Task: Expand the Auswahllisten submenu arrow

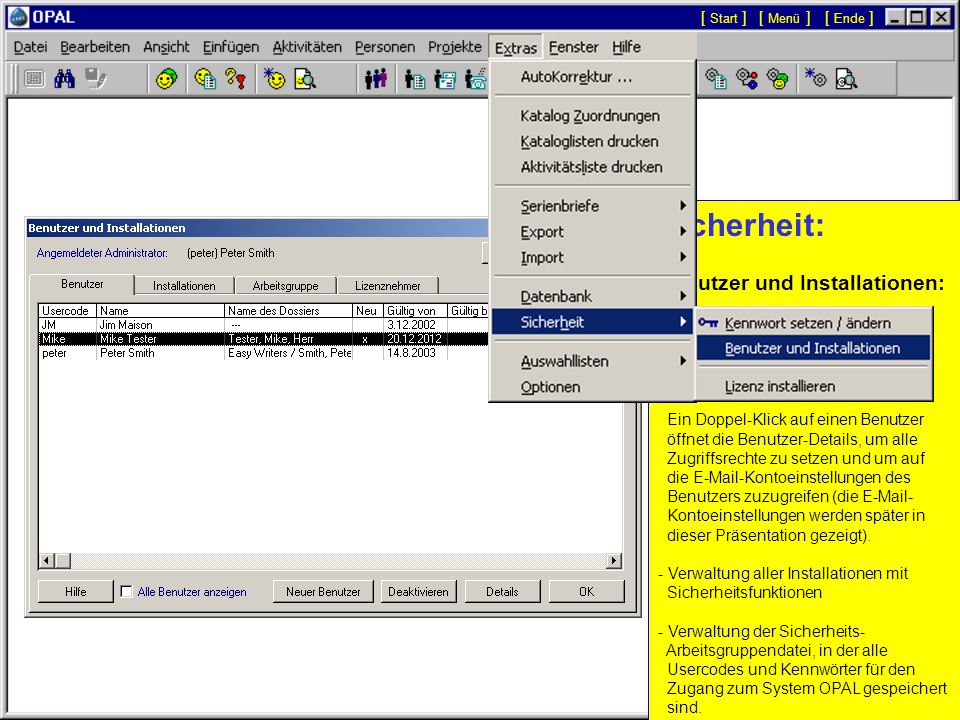Action: tap(683, 361)
